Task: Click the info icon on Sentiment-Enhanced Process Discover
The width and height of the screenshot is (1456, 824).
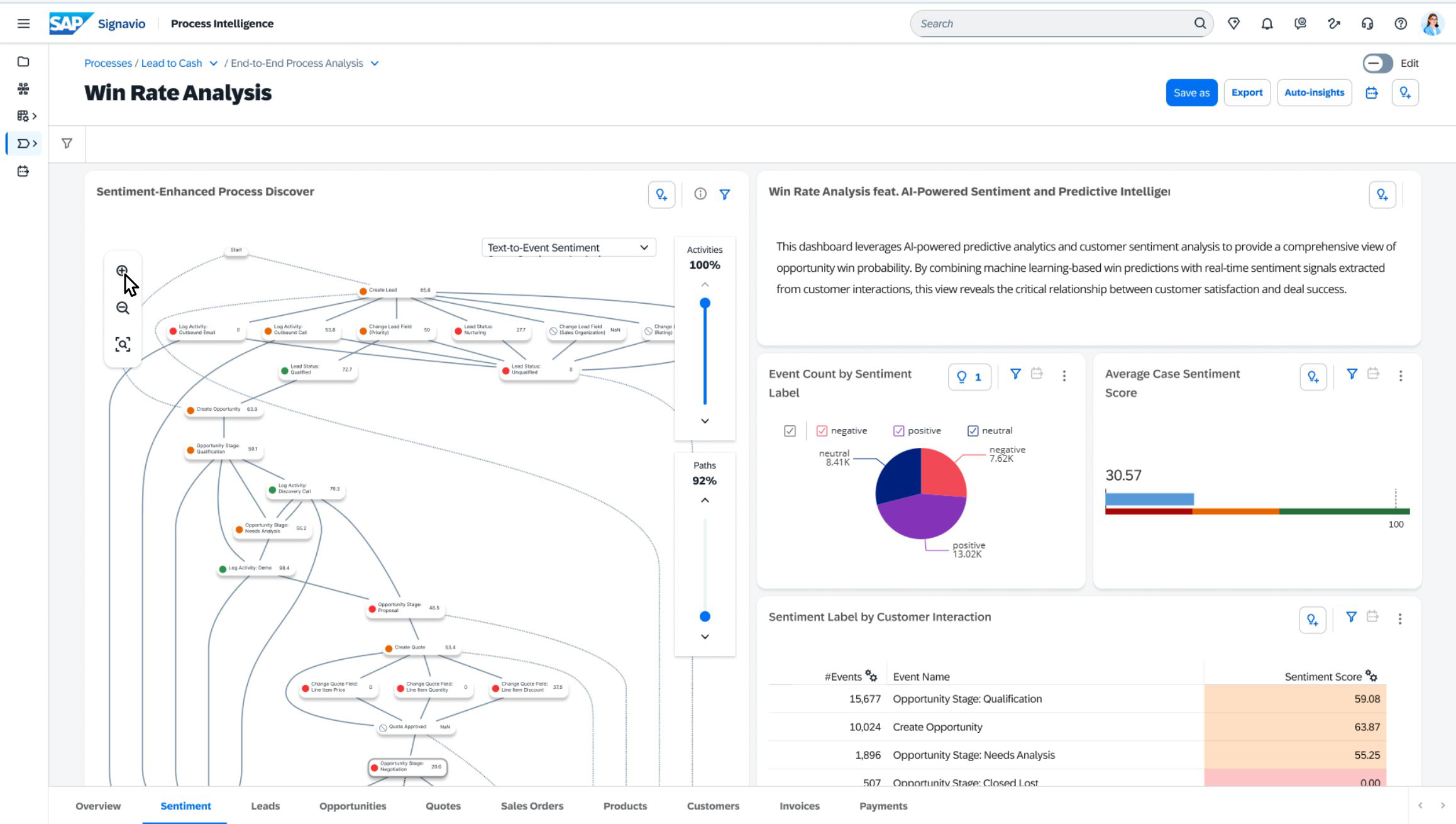Action: pyautogui.click(x=700, y=194)
